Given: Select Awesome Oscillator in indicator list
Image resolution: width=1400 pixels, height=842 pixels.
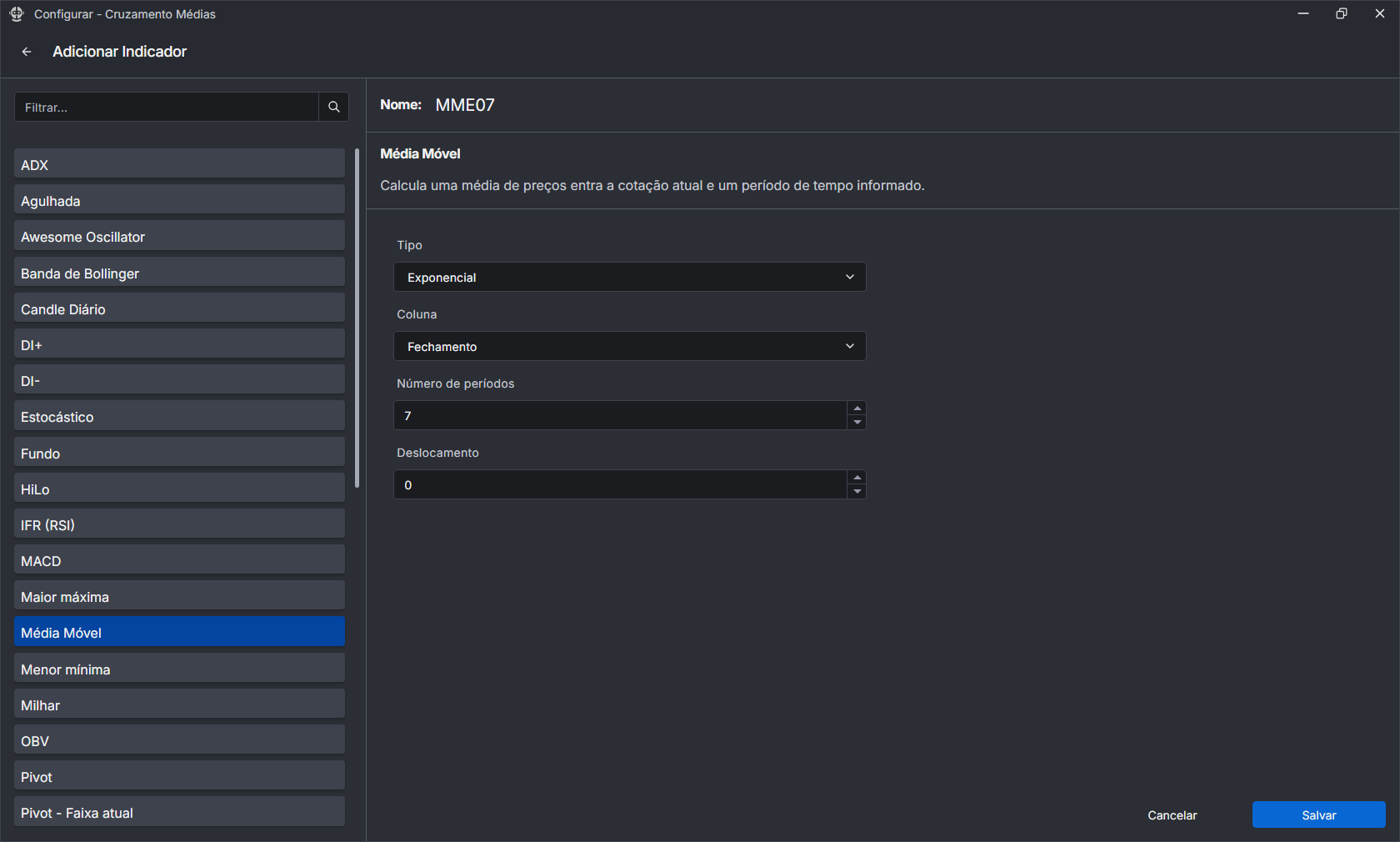Looking at the screenshot, I should pos(179,237).
